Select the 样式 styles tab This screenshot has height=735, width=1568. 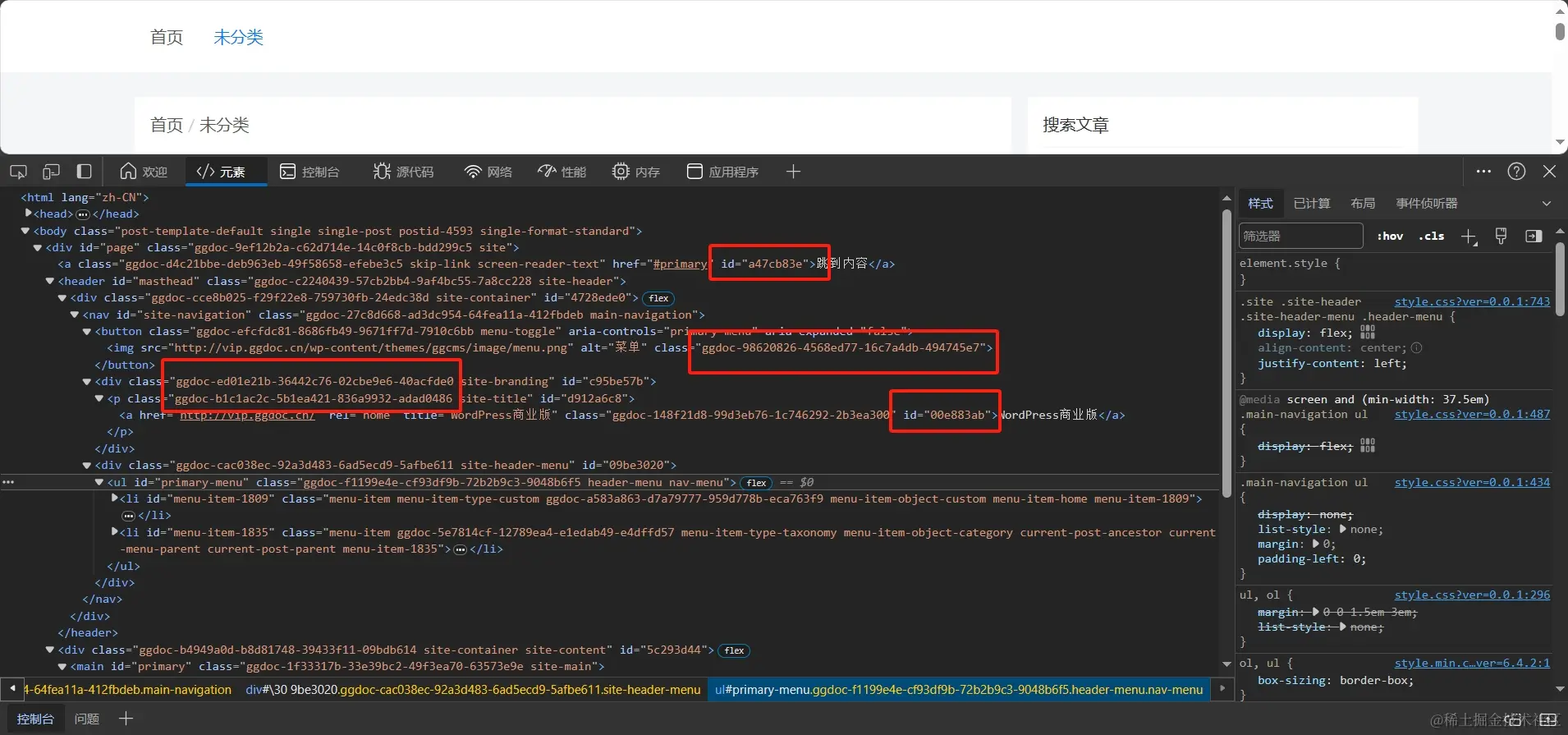(x=1260, y=204)
